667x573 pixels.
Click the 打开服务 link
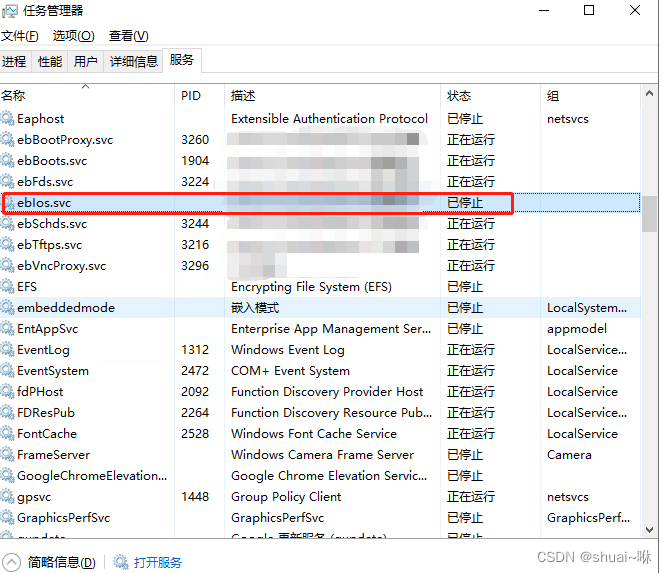click(157, 562)
